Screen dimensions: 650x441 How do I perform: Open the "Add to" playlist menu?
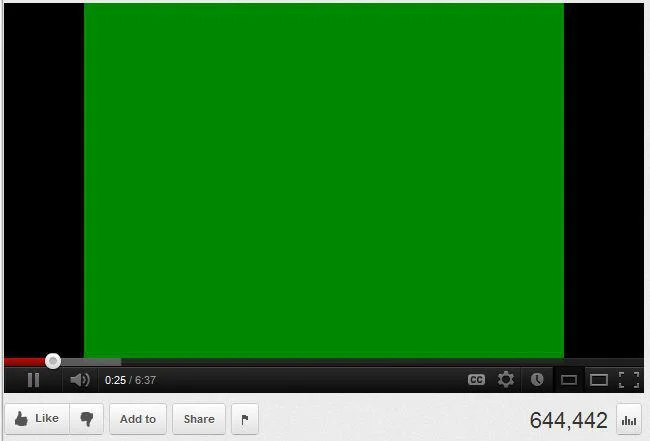(x=138, y=419)
